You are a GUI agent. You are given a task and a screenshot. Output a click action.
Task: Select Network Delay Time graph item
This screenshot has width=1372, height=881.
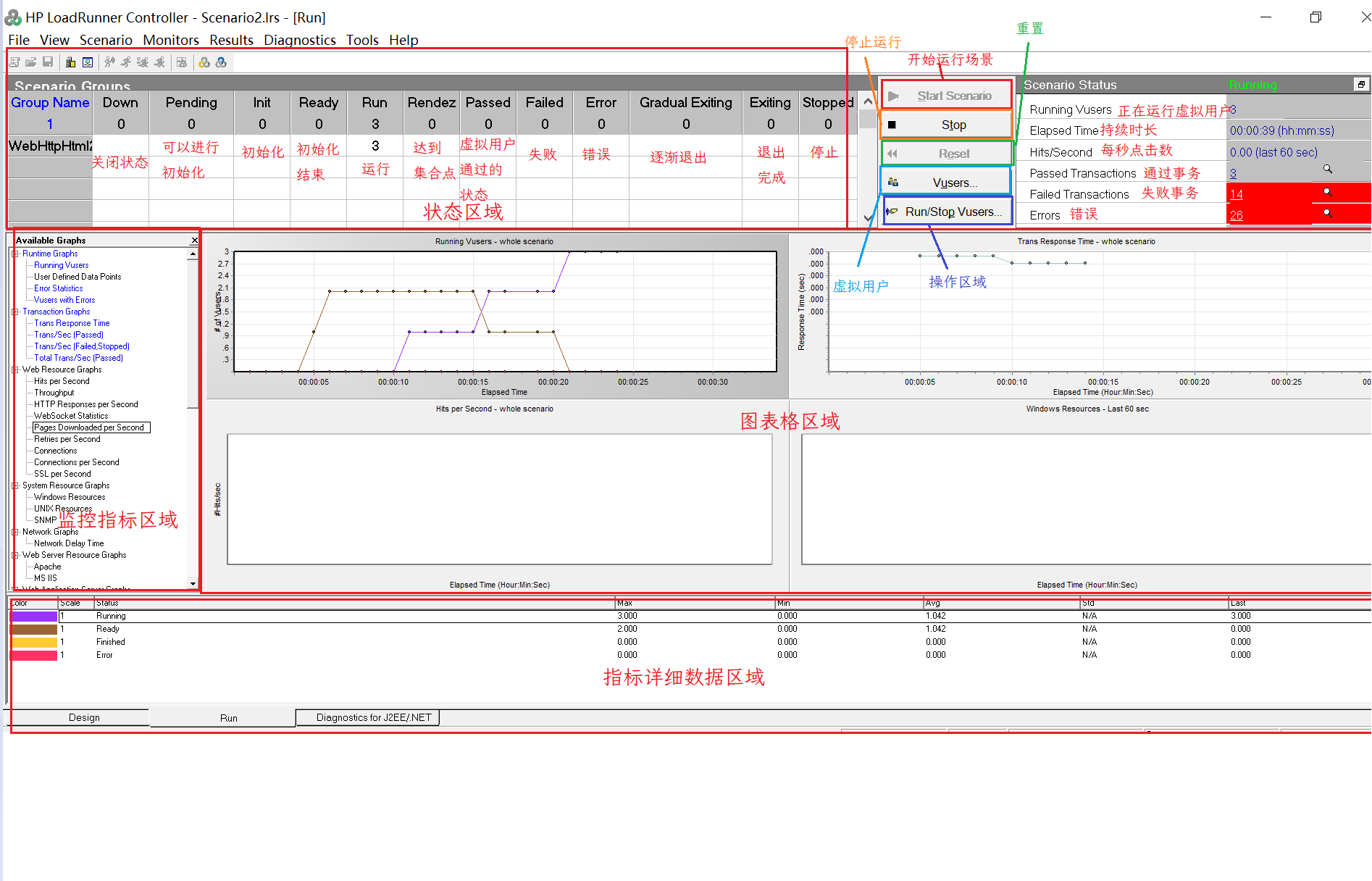tap(69, 543)
